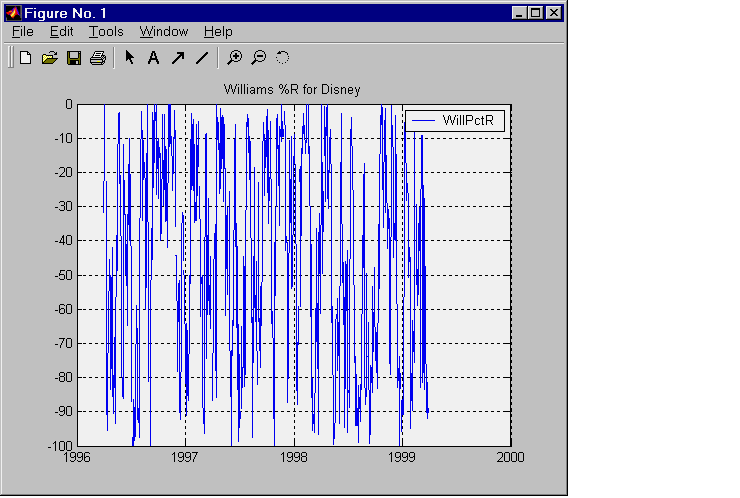Activate the Zoom Out magnifier tool
This screenshot has width=740, height=498.
(258, 58)
